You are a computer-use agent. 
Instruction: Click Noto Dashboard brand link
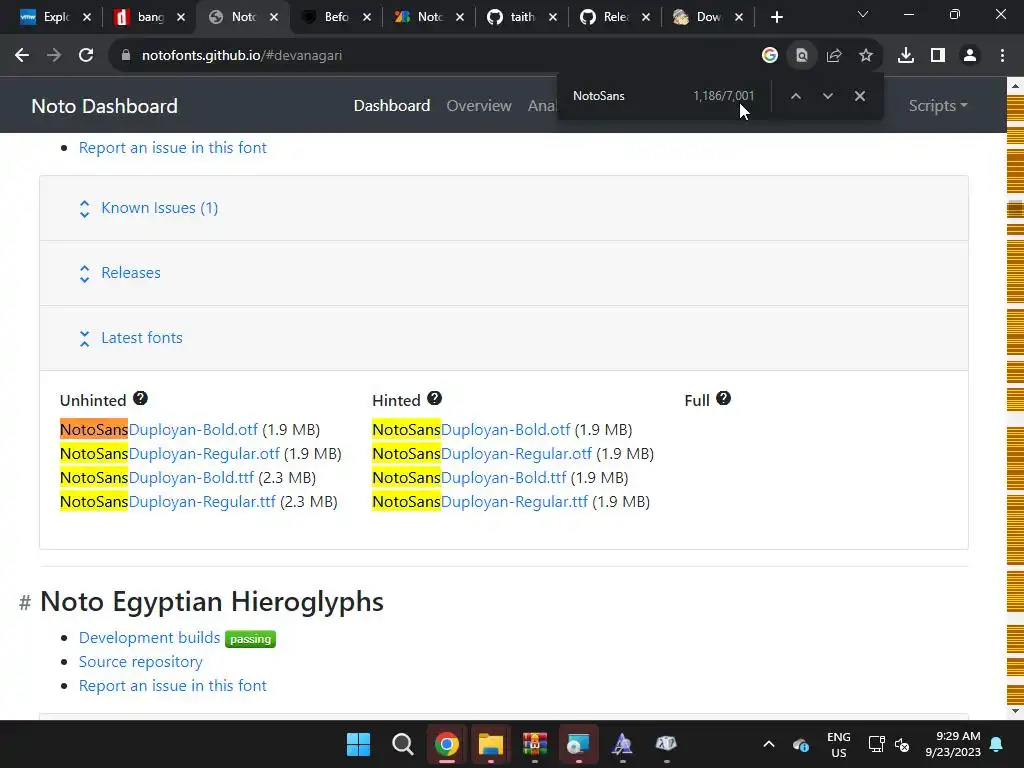point(104,106)
